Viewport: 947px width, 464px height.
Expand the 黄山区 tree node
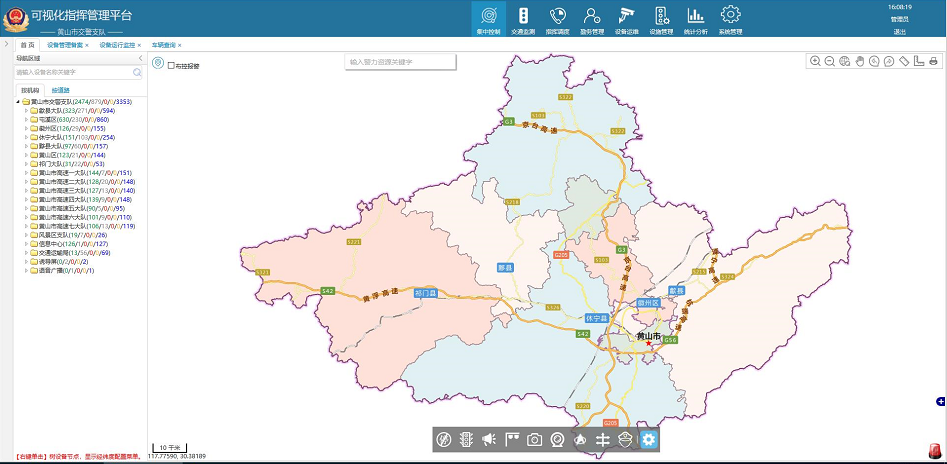[x=27, y=155]
